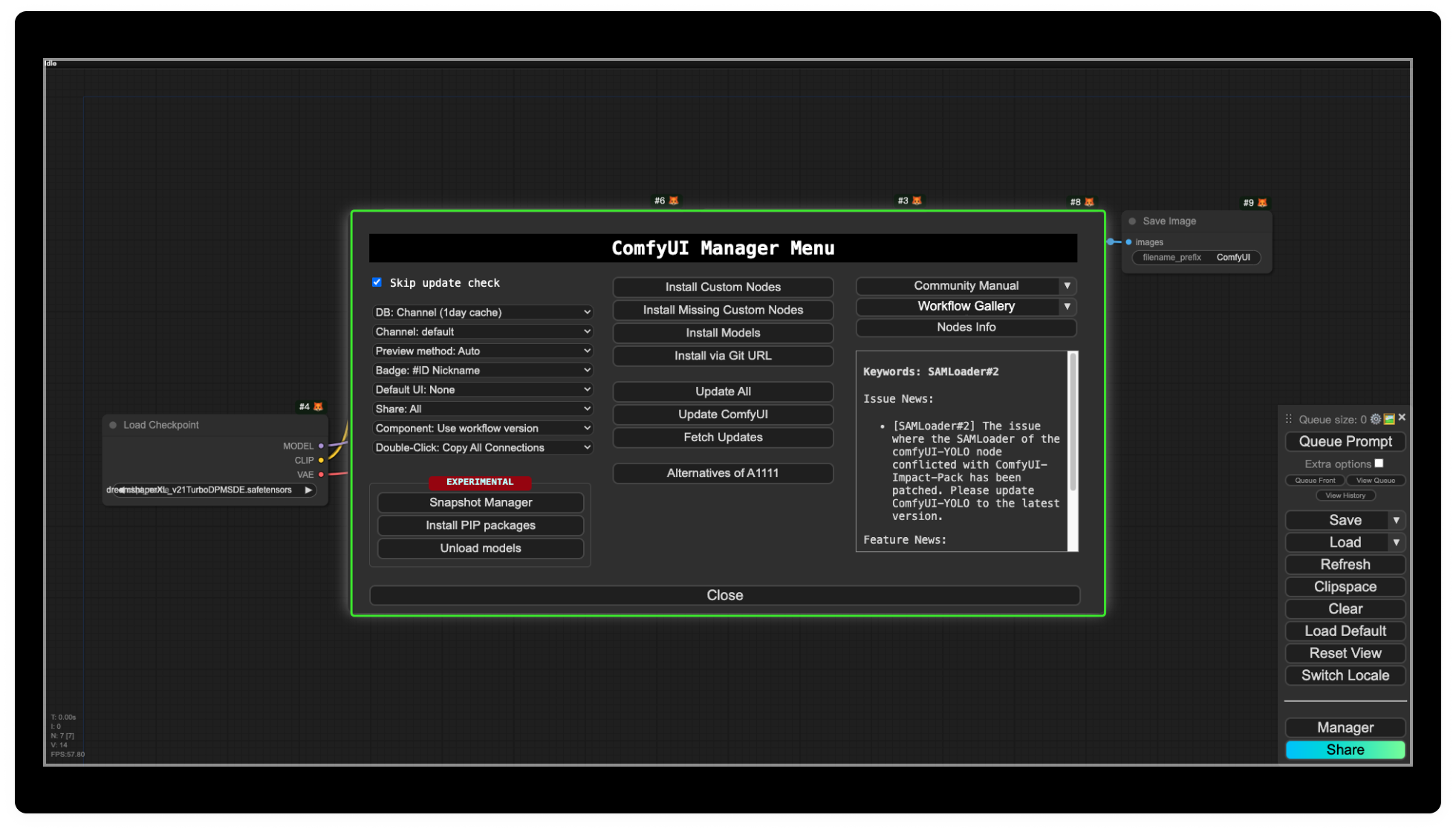Viewport: 1456px width, 832px height.
Task: Click the drag handle beside Queue size
Action: 1289,419
